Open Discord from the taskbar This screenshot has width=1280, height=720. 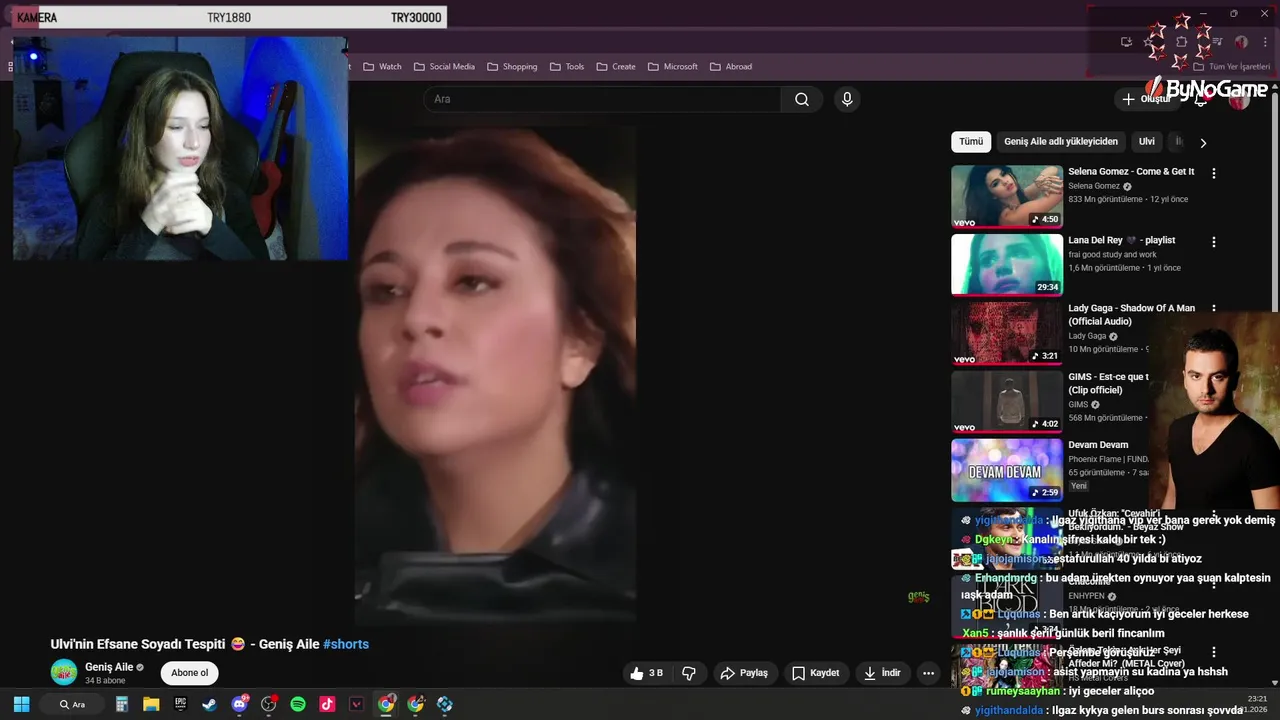(239, 704)
